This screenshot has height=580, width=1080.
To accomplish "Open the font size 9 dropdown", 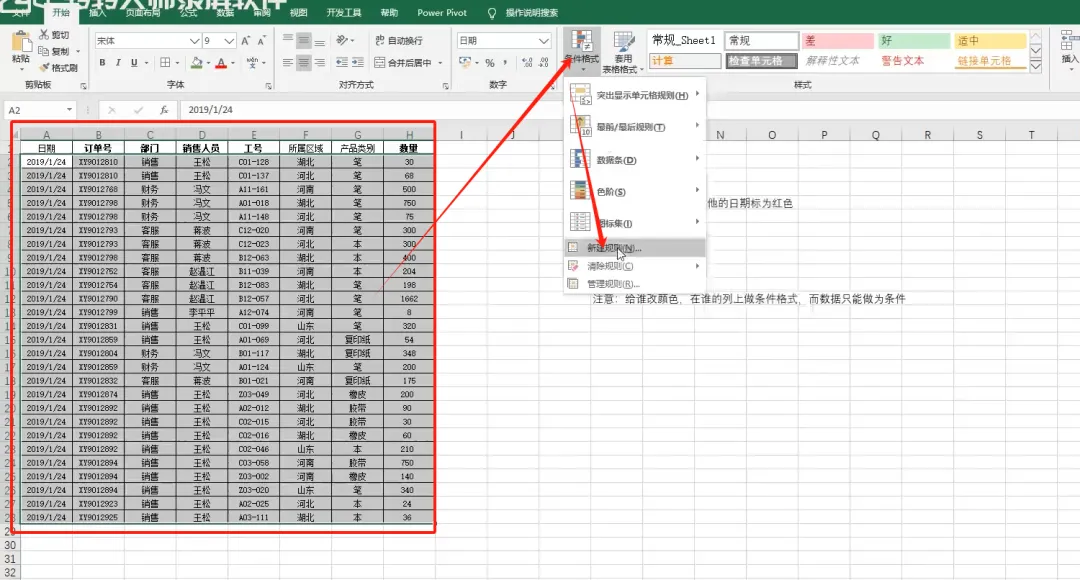I will pos(229,41).
